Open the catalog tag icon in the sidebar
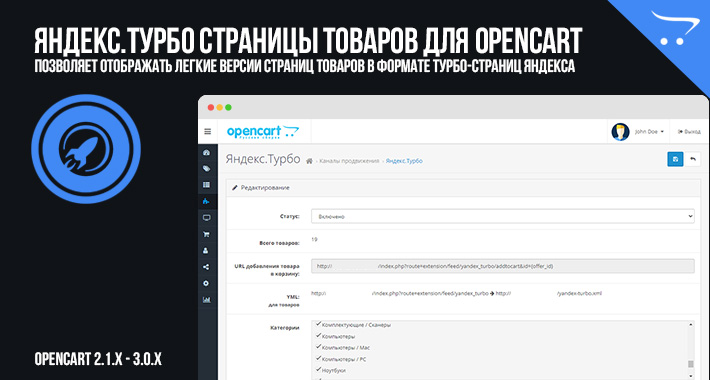 [207, 168]
